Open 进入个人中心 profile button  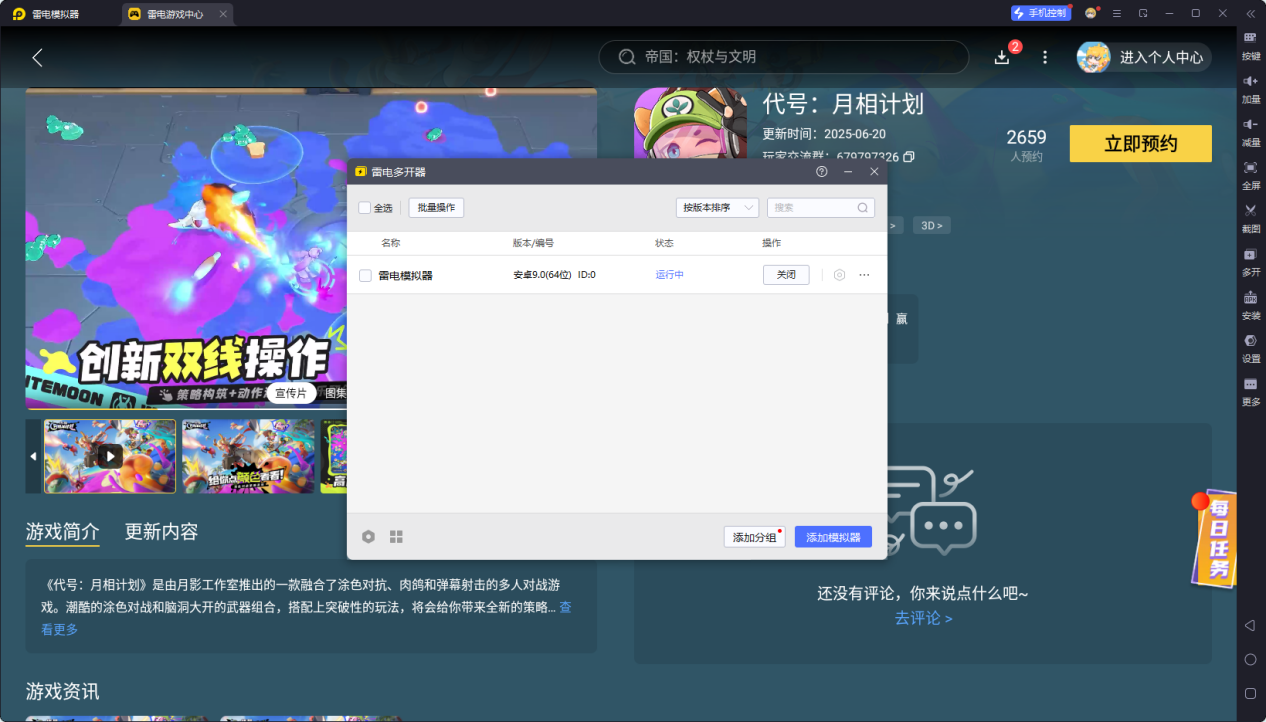[1144, 57]
